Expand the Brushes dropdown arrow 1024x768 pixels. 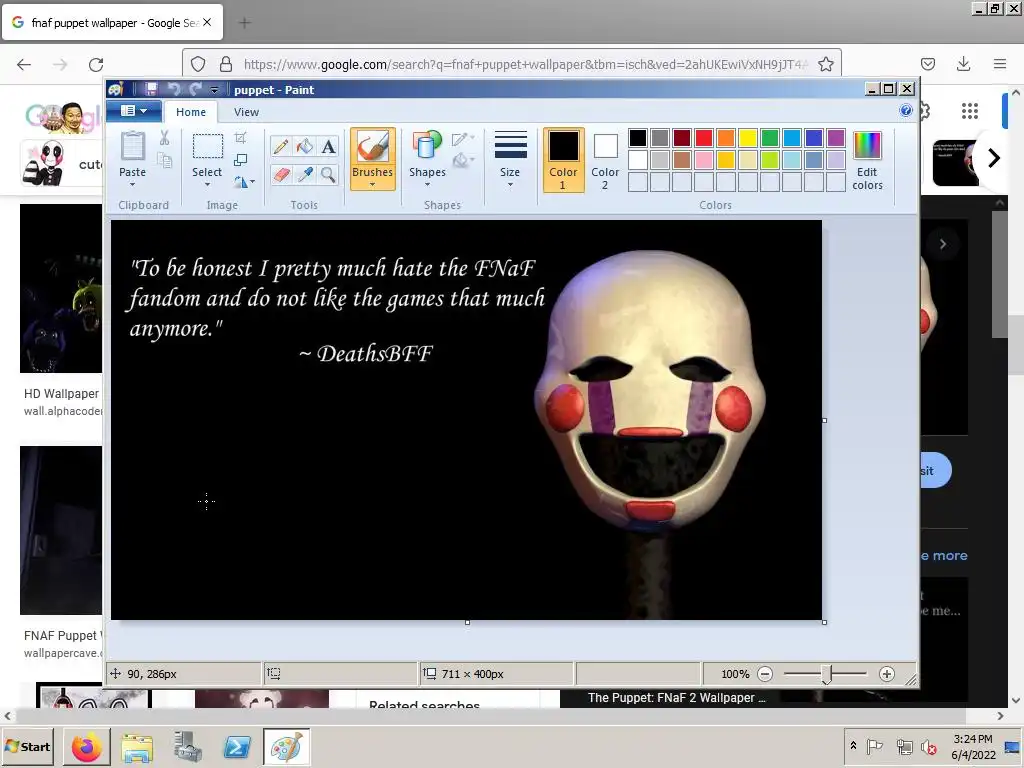[372, 185]
